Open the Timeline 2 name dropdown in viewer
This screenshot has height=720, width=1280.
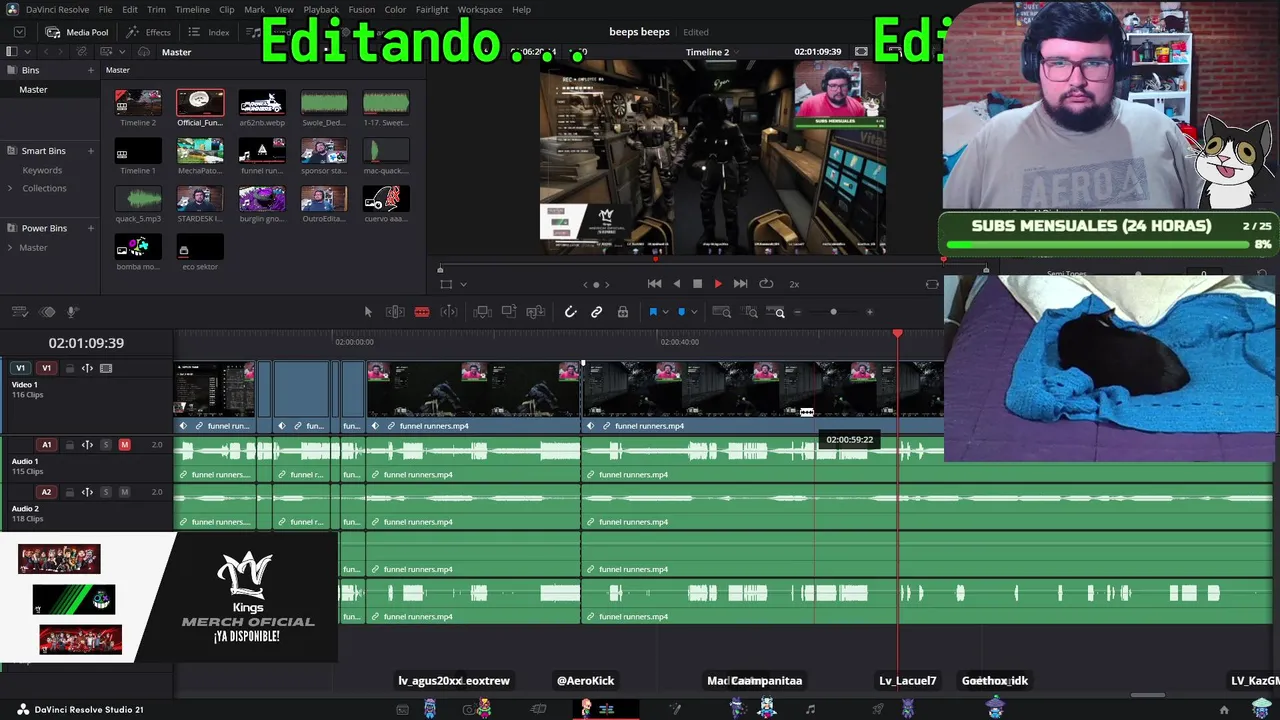737,52
